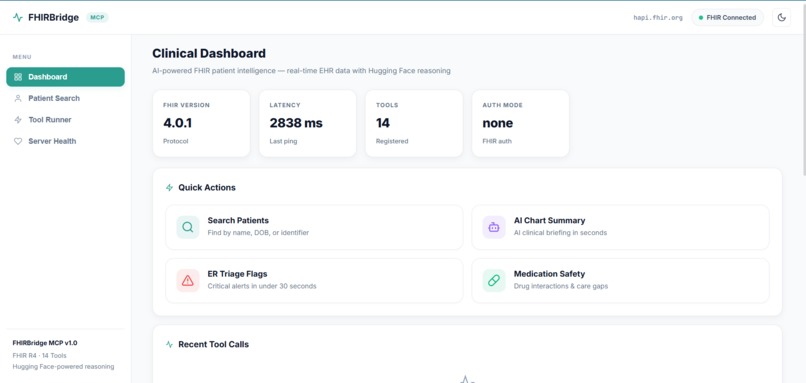Select the FHIR Version 4.0.1 card
806x383 pixels.
(202, 123)
